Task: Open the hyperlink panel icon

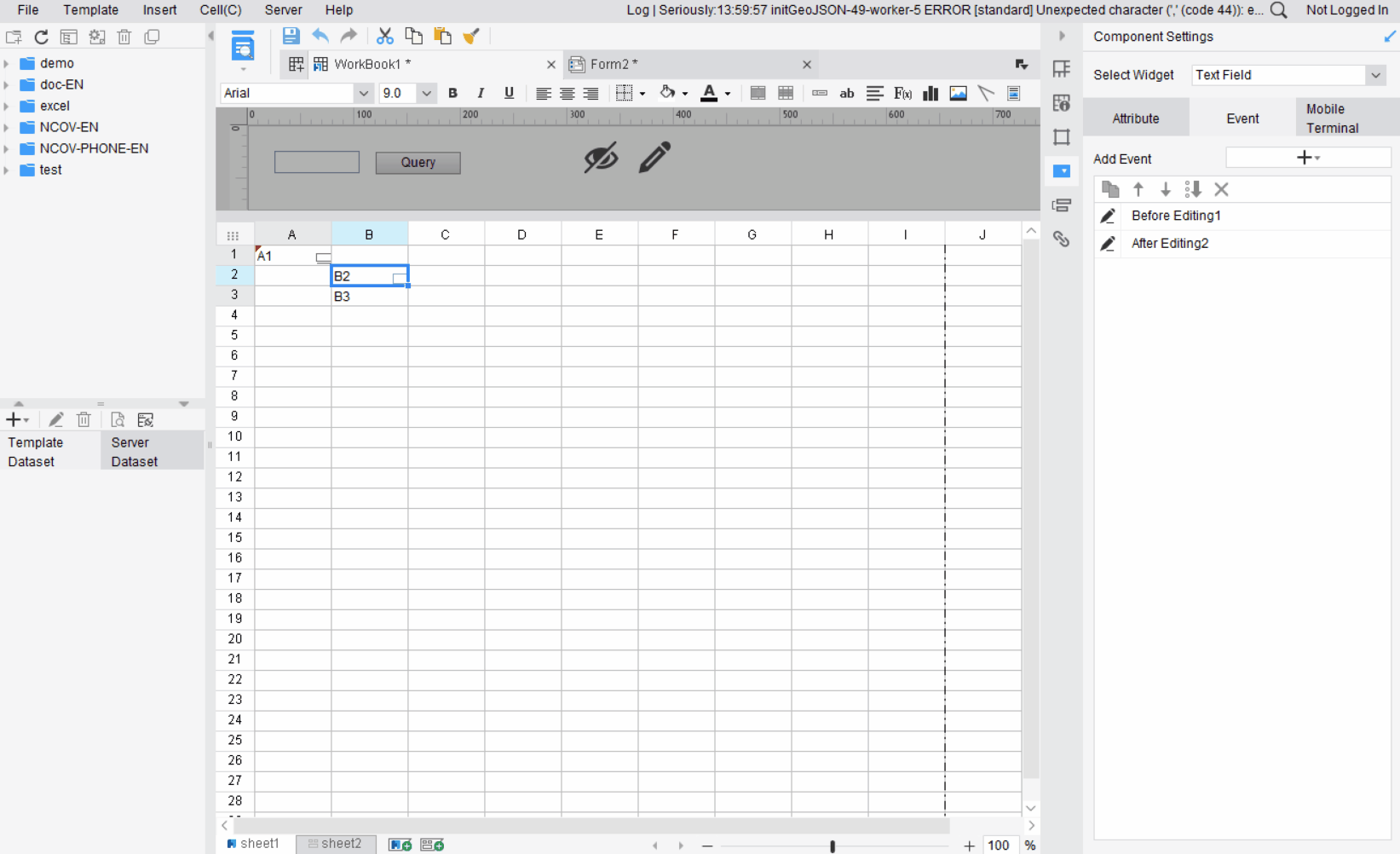Action: pos(1061,239)
